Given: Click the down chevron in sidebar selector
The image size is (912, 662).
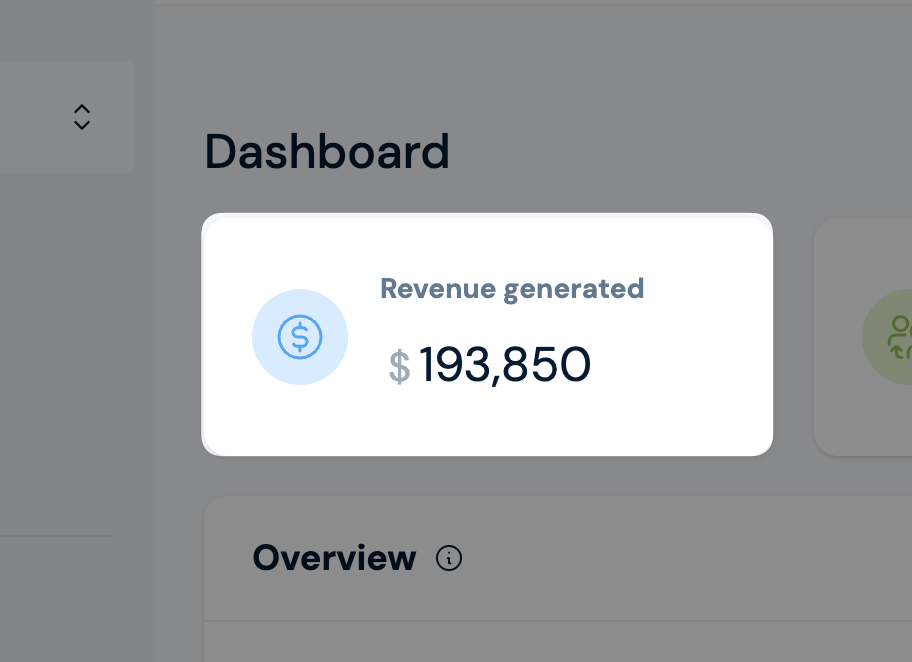Looking at the screenshot, I should click(x=82, y=124).
